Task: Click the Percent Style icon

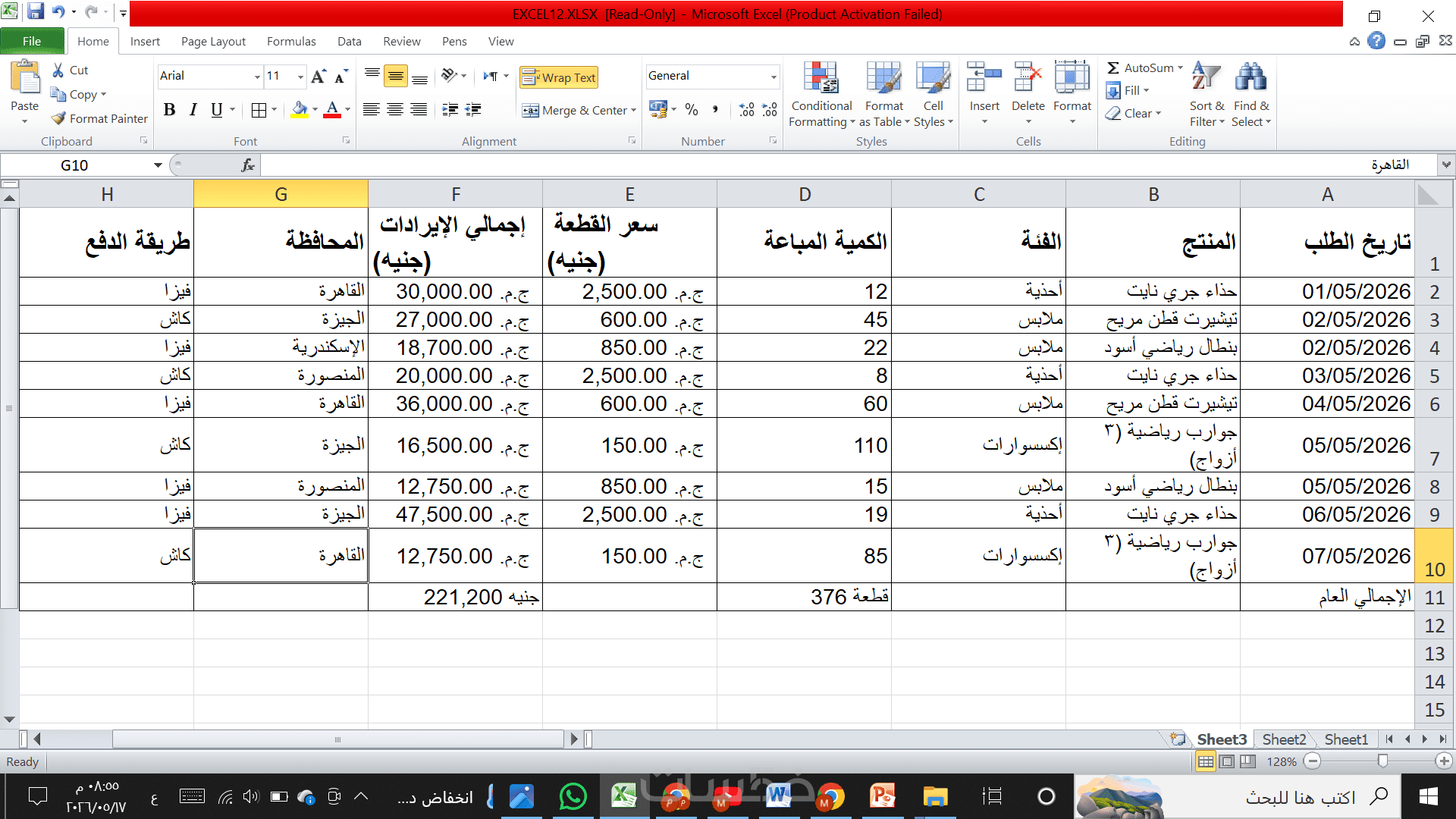Action: (691, 110)
